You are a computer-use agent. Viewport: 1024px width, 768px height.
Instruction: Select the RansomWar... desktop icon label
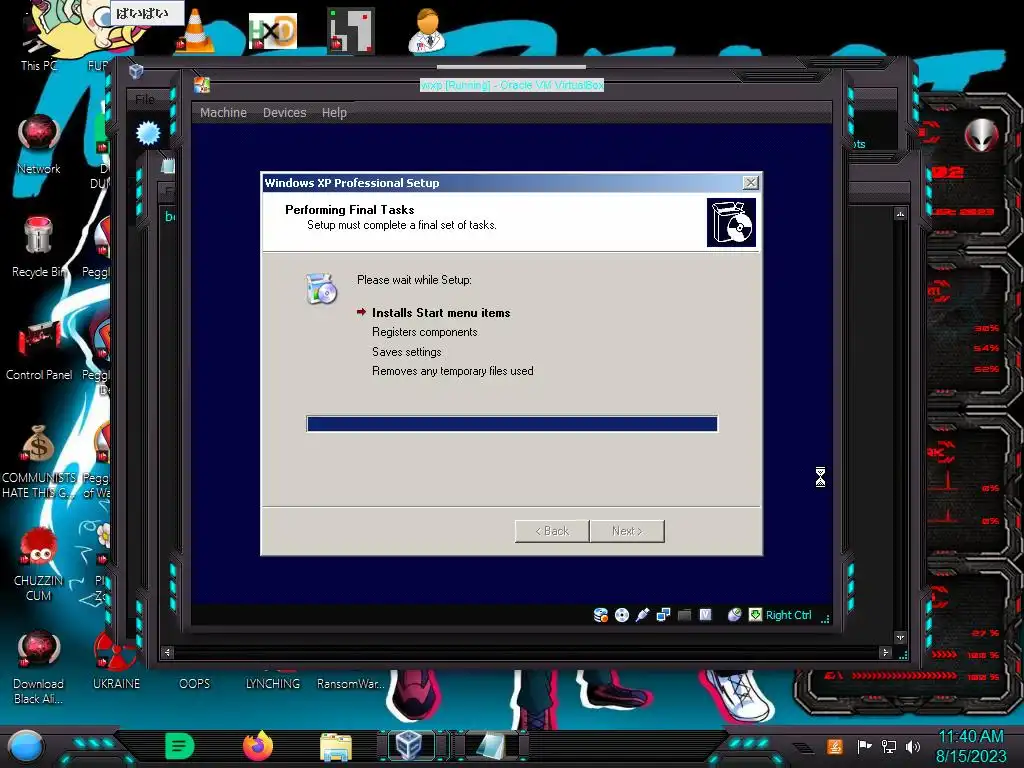(x=351, y=683)
